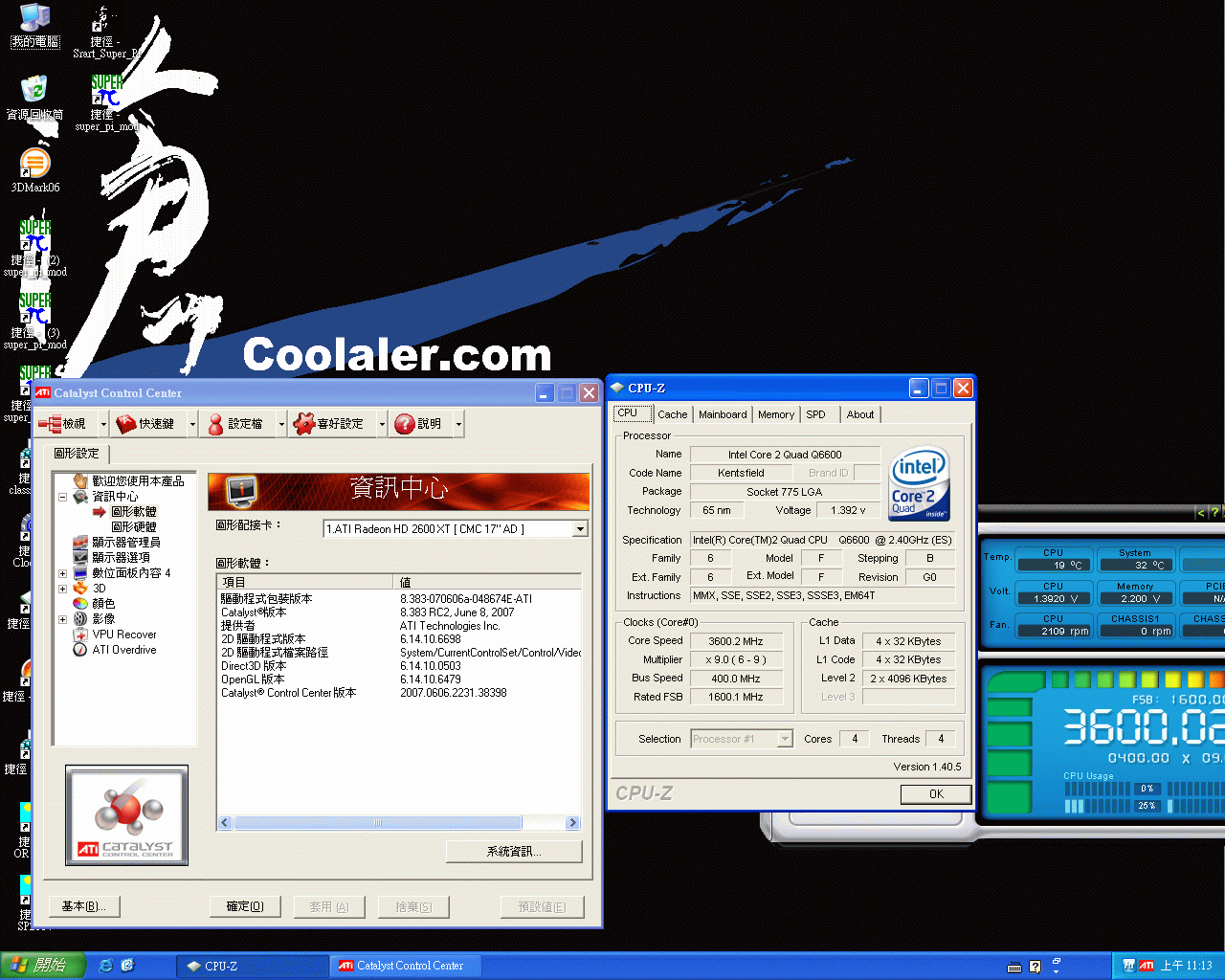Expand the 3D tree node

pyautogui.click(x=62, y=589)
